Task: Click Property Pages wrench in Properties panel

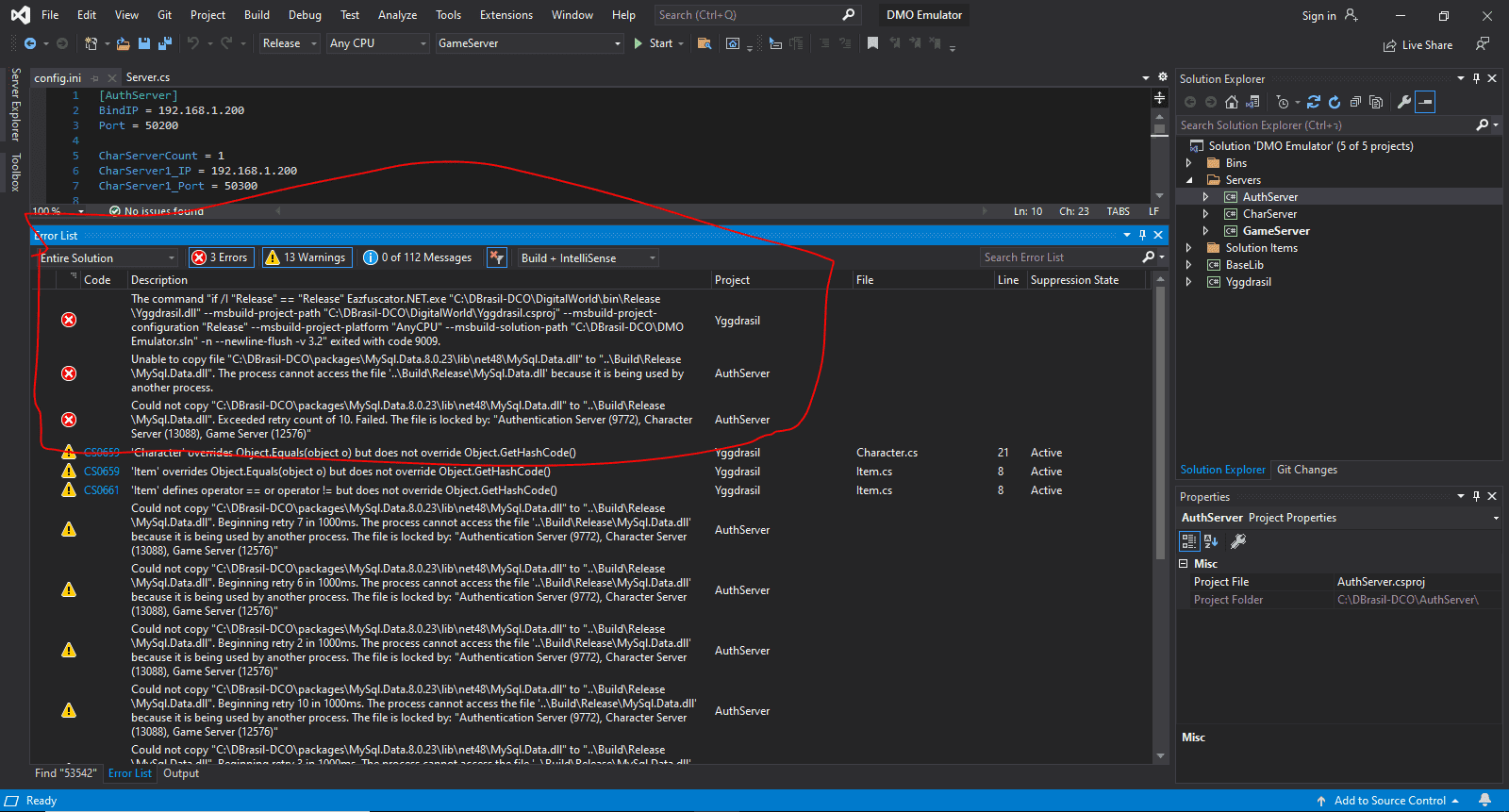Action: (1238, 541)
